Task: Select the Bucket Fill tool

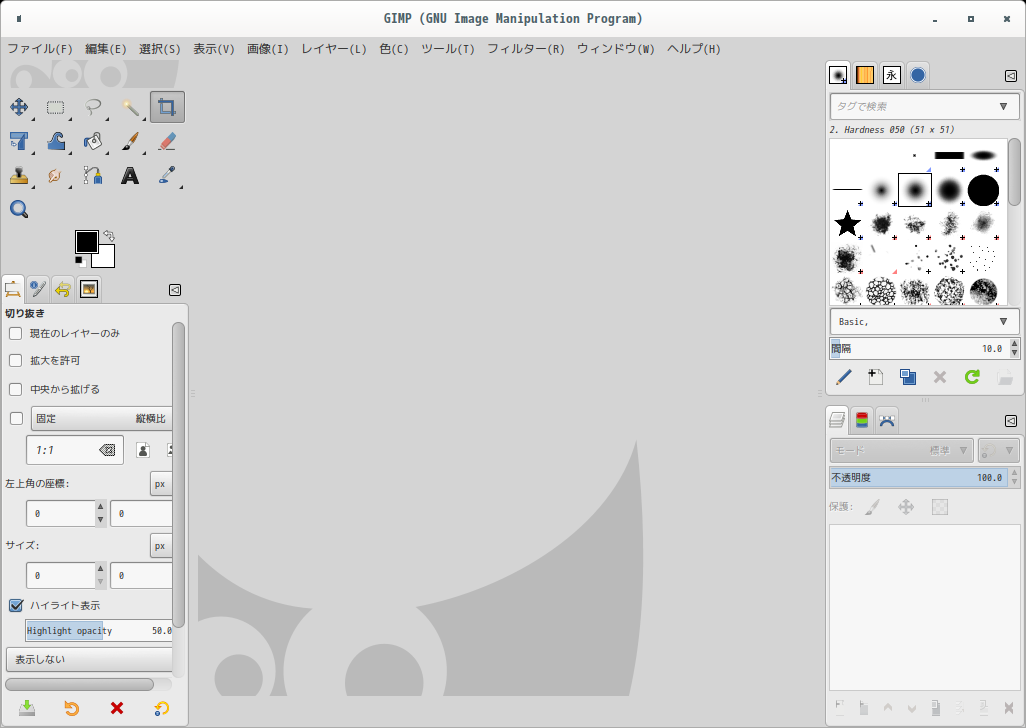Action: pyautogui.click(x=93, y=141)
